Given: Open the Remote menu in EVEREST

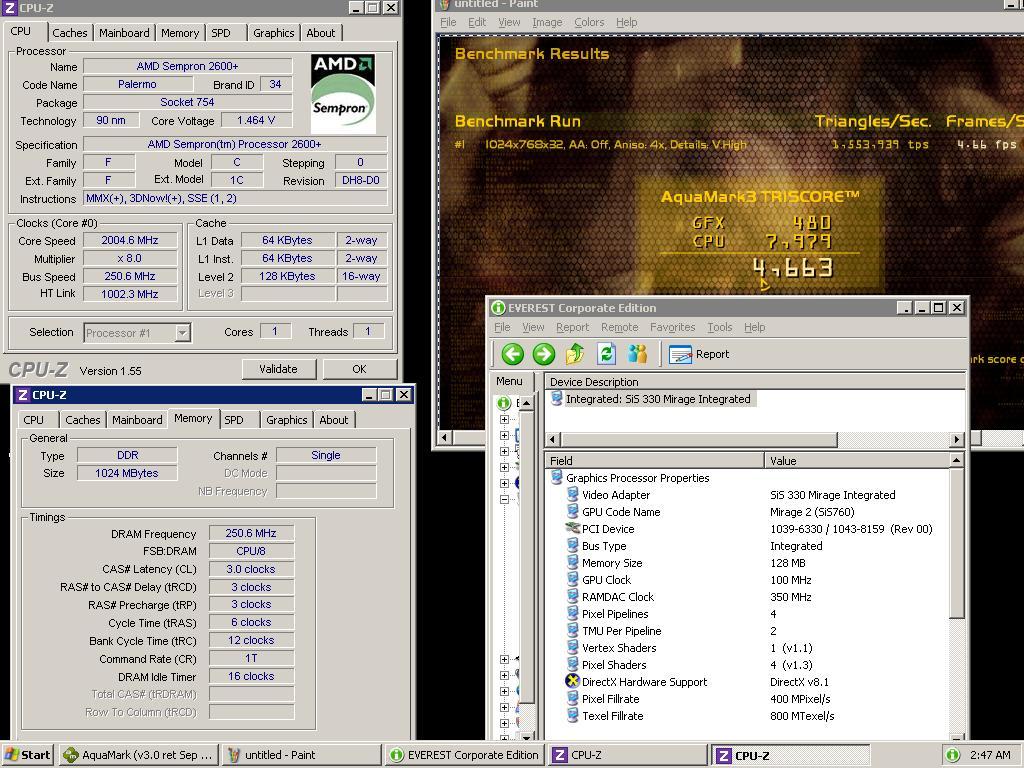Looking at the screenshot, I should pos(620,327).
